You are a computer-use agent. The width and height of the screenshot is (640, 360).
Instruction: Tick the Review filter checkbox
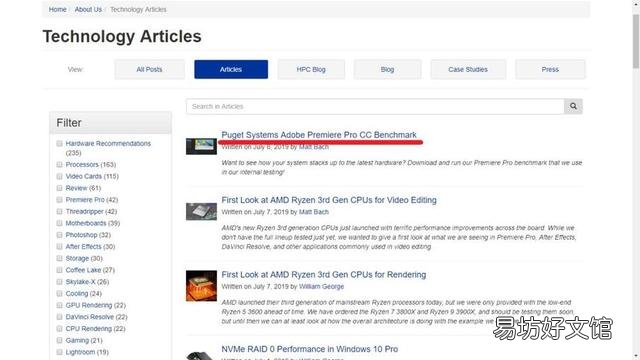coord(60,188)
